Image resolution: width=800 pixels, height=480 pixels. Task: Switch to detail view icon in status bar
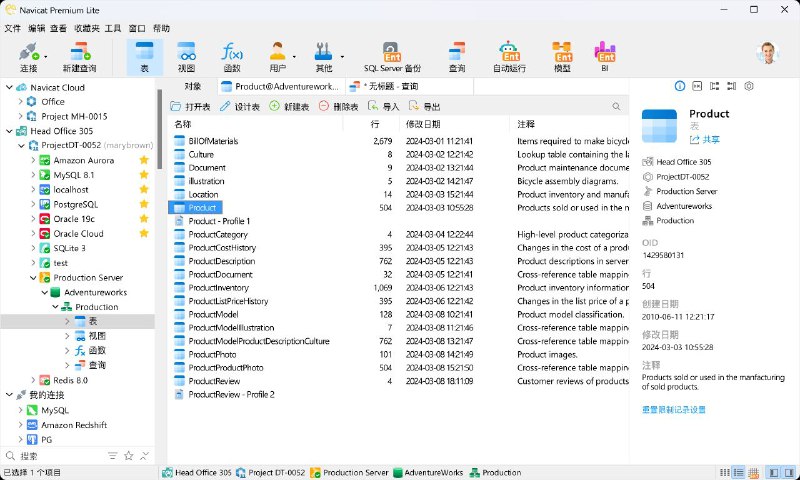[738, 473]
